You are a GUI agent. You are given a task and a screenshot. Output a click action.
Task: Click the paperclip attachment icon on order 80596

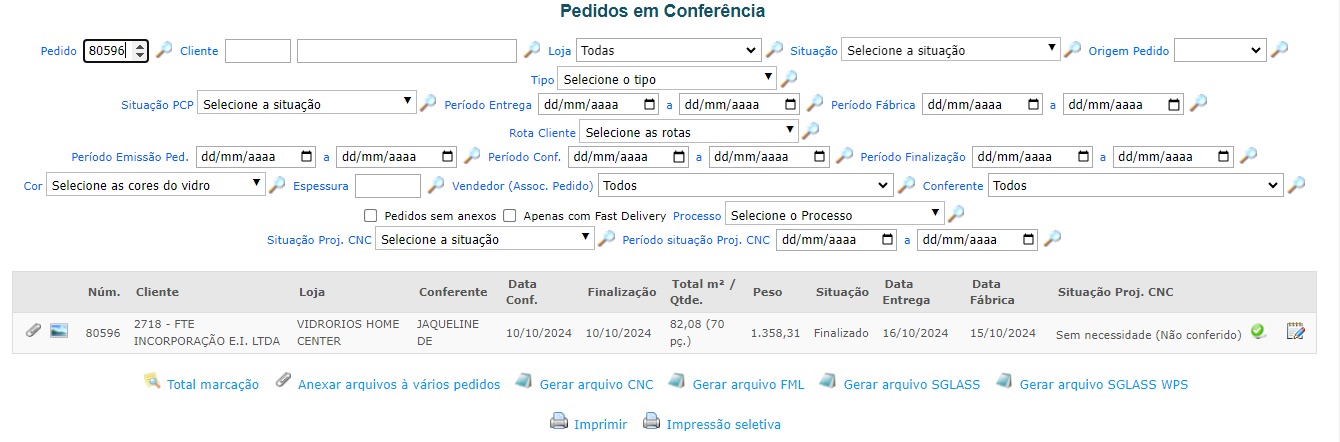[33, 331]
